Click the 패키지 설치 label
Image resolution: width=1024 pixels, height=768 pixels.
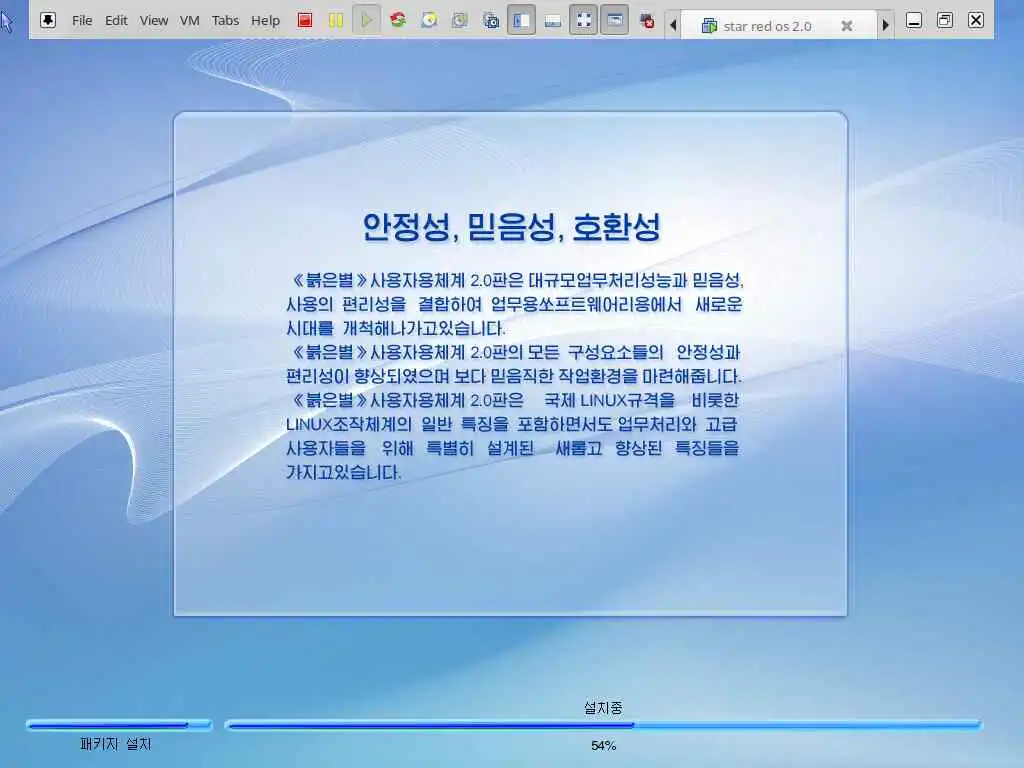click(116, 744)
